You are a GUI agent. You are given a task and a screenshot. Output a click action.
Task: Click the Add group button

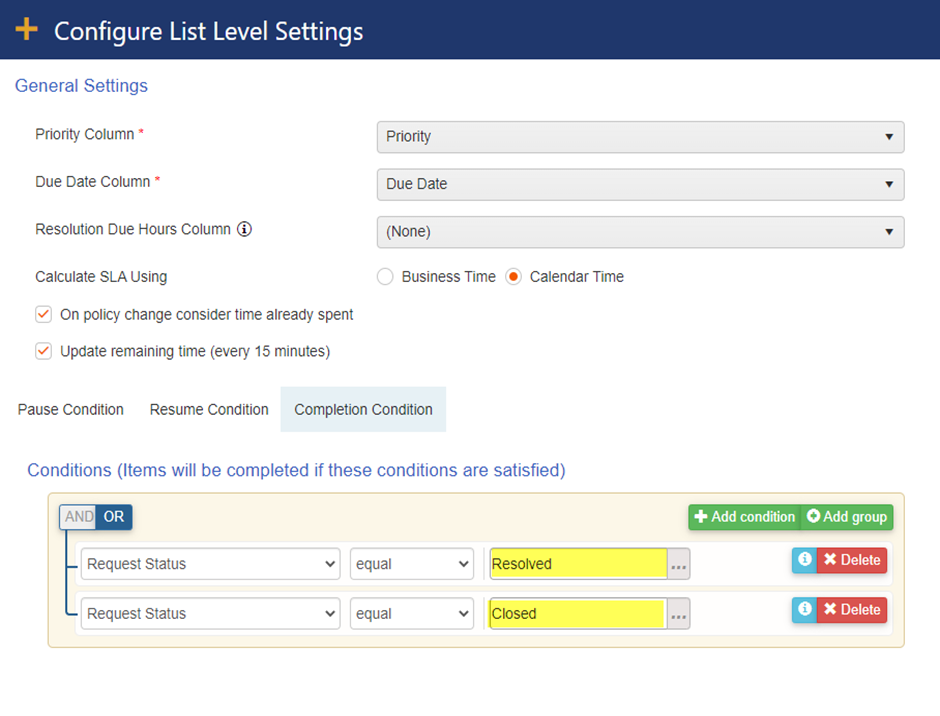click(x=847, y=517)
